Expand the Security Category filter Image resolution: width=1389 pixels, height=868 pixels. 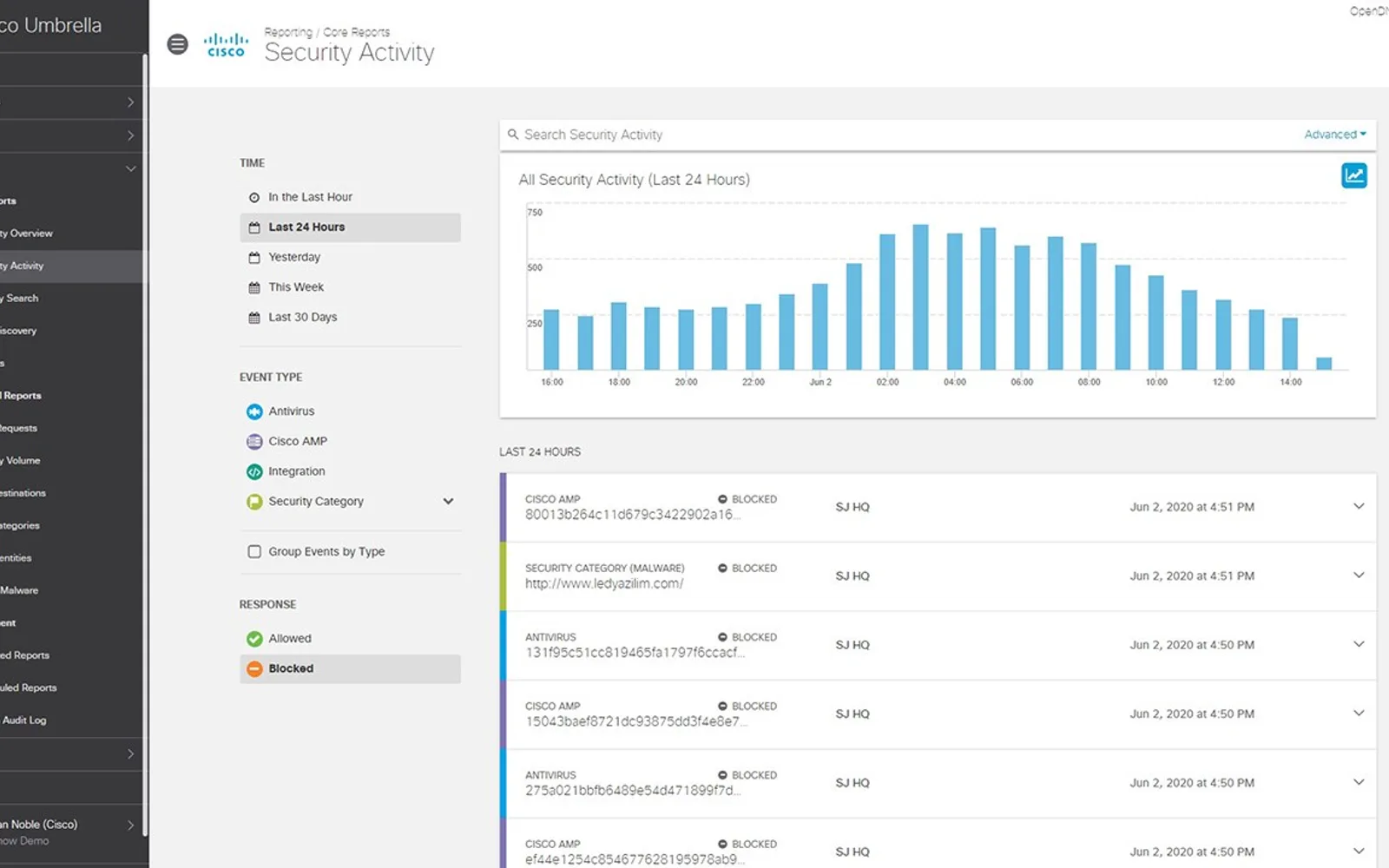pos(448,502)
